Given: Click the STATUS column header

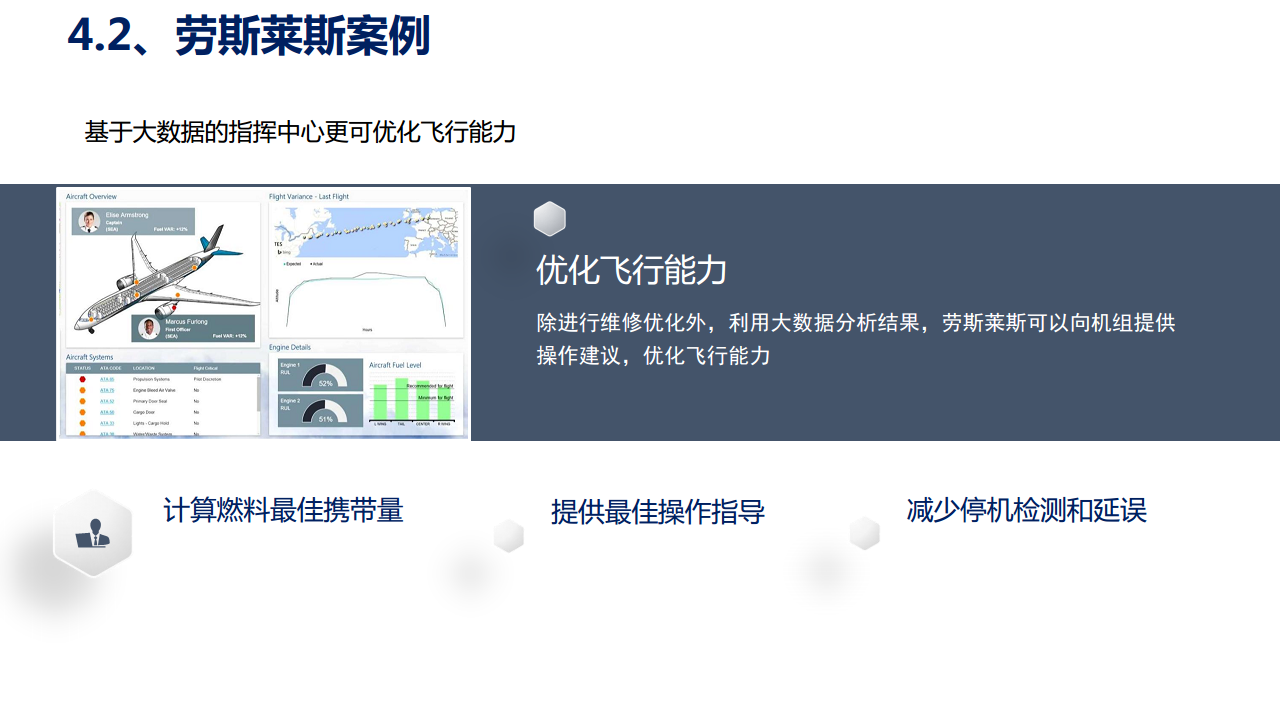Looking at the screenshot, I should point(82,368).
